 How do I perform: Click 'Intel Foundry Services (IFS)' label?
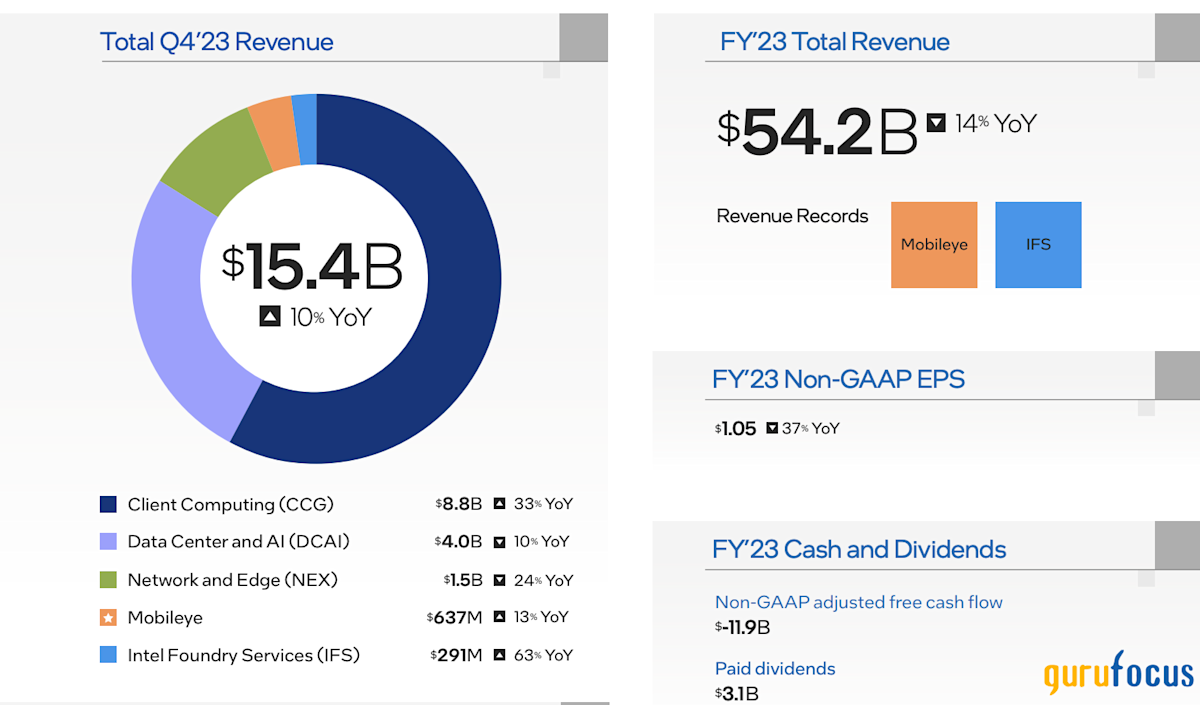(244, 656)
